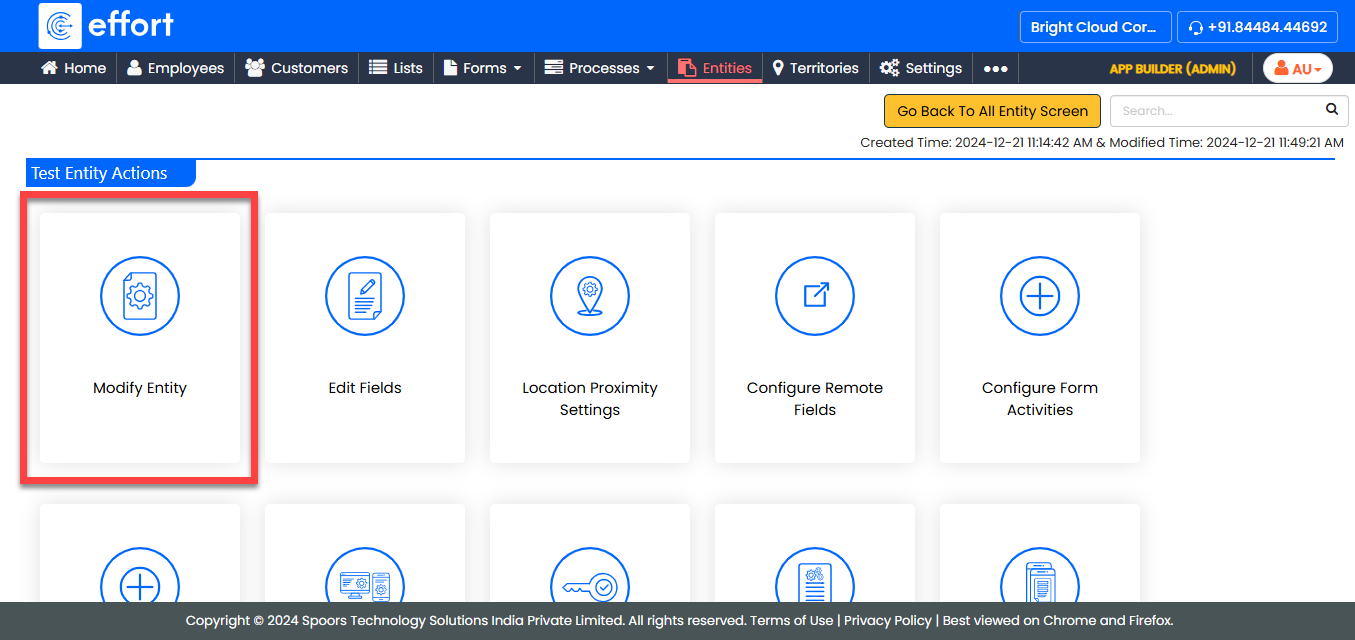1355x640 pixels.
Task: Select Location Proximity Settings pin icon
Action: [x=590, y=296]
